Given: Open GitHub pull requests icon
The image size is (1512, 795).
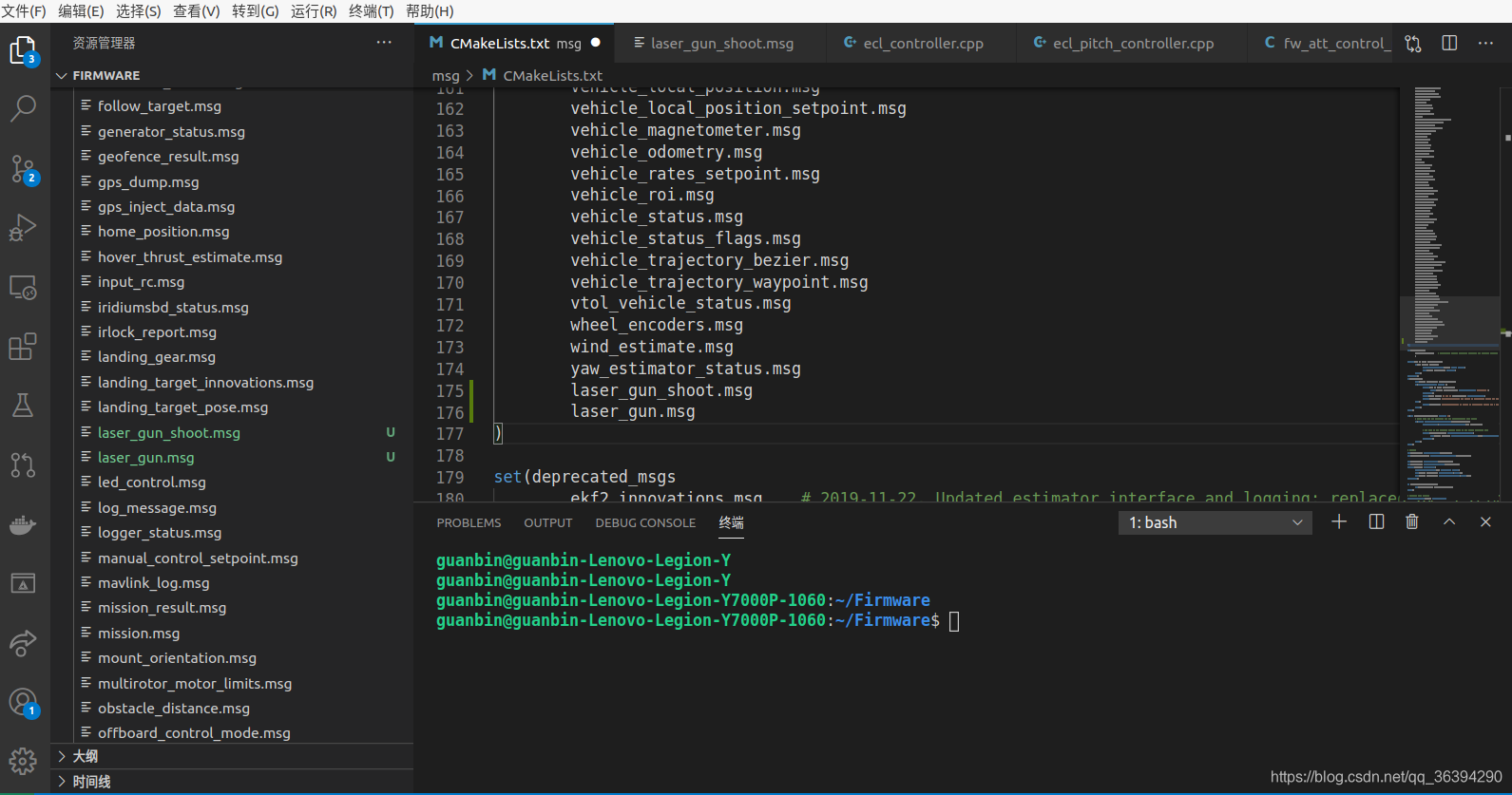Looking at the screenshot, I should coord(23,464).
